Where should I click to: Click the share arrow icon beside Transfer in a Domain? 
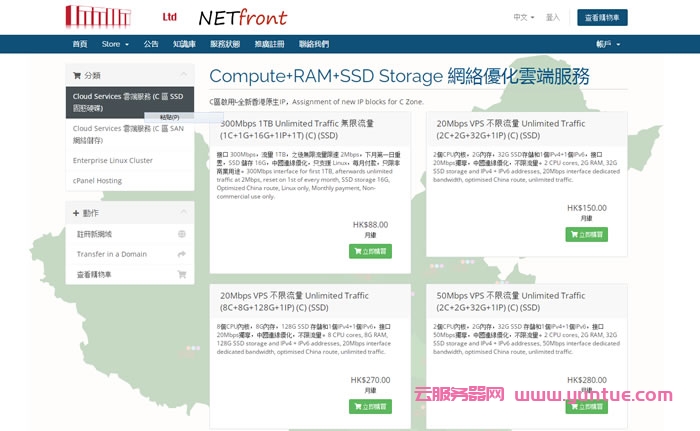click(181, 254)
